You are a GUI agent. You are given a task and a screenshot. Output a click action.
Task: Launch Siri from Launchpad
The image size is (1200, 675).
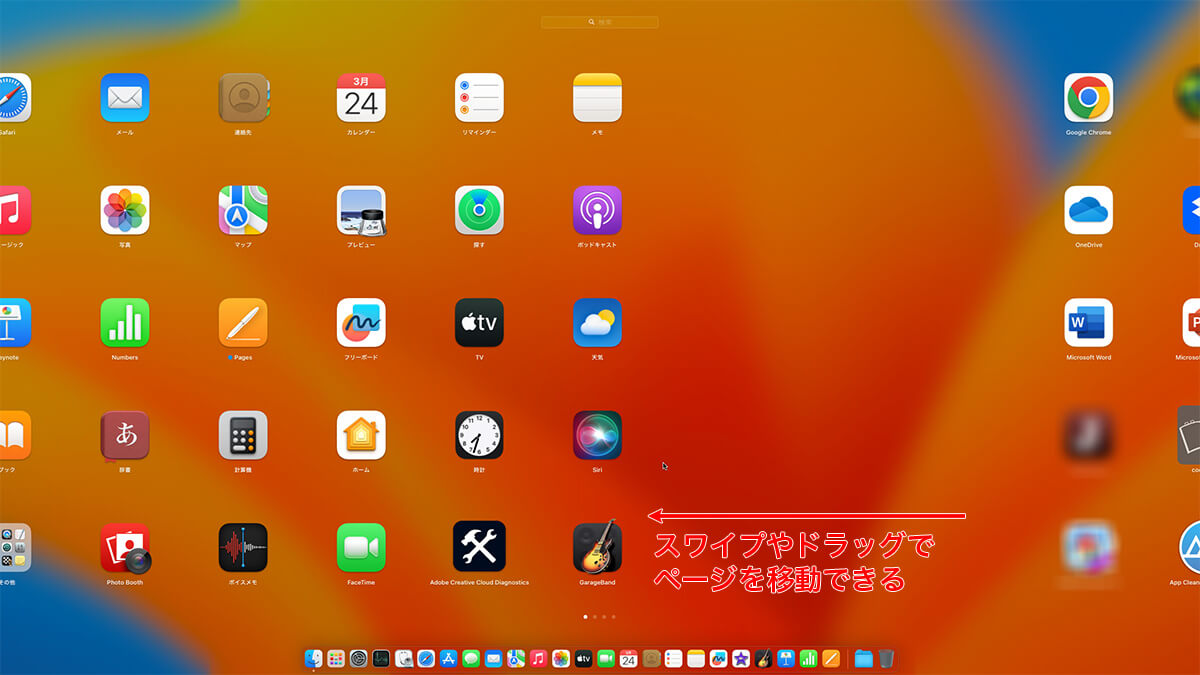[597, 435]
